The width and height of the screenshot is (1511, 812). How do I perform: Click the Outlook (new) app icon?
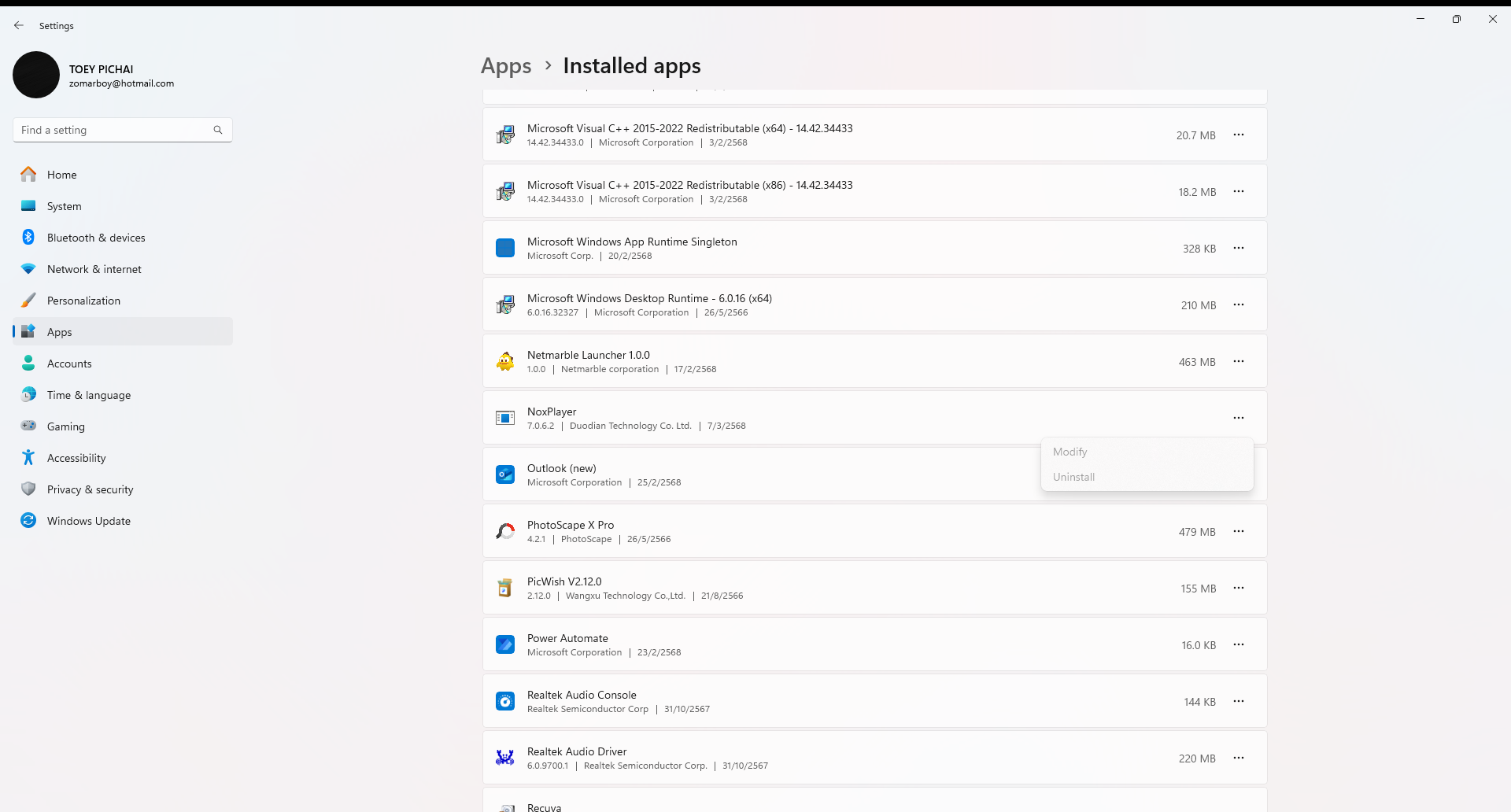505,474
